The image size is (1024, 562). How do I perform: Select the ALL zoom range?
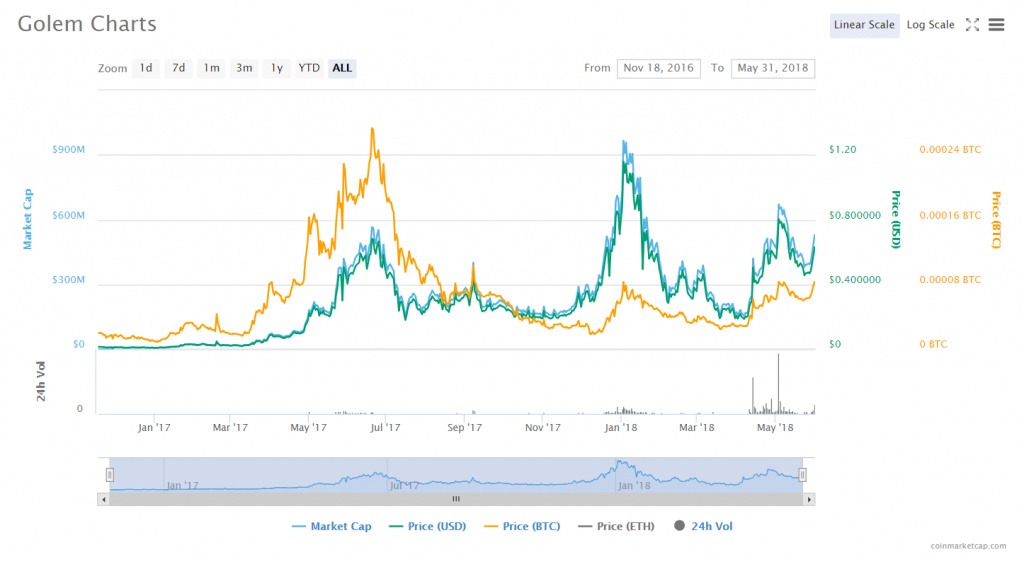pos(342,68)
